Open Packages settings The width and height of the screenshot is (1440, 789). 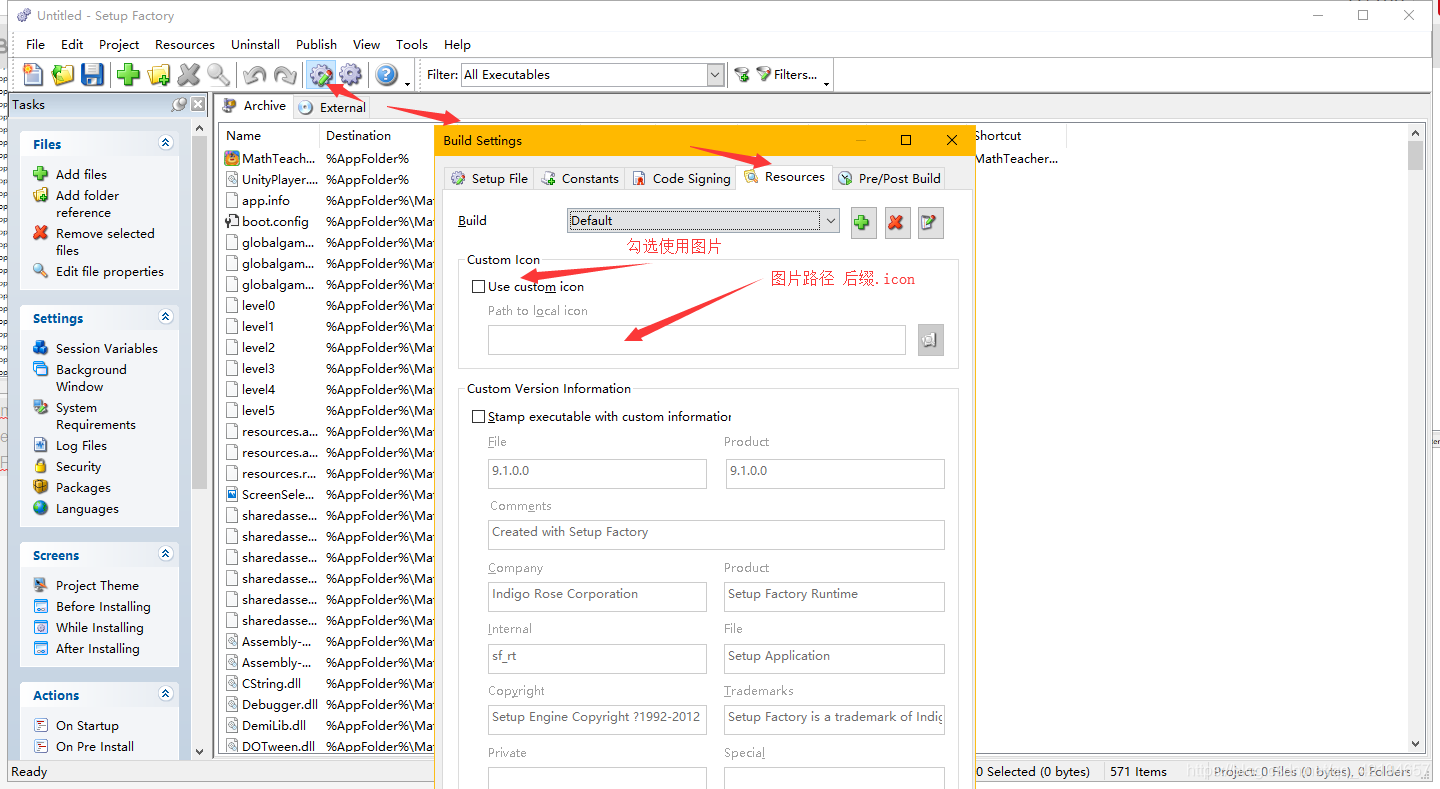(x=83, y=488)
